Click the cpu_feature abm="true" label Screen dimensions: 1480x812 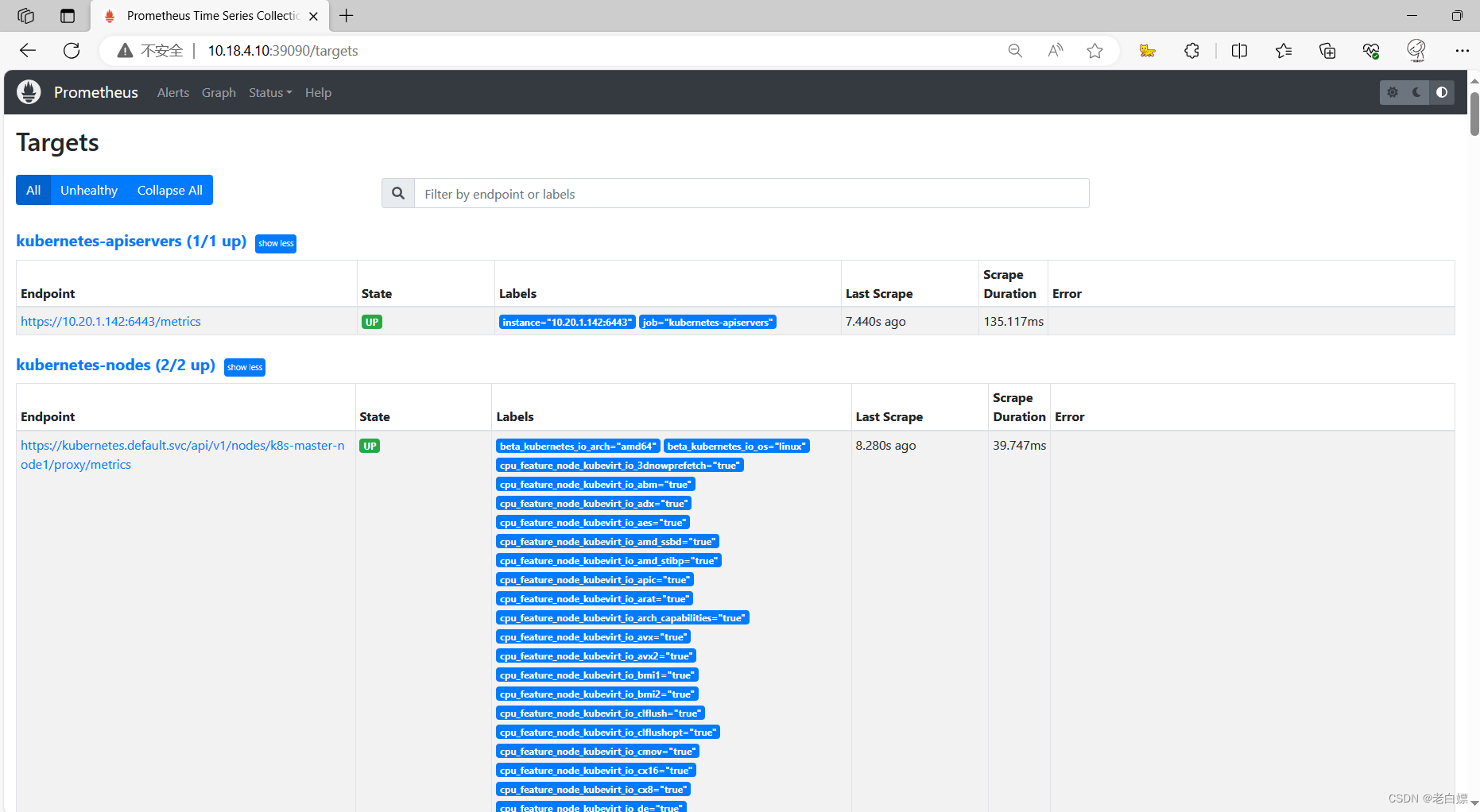(x=595, y=484)
